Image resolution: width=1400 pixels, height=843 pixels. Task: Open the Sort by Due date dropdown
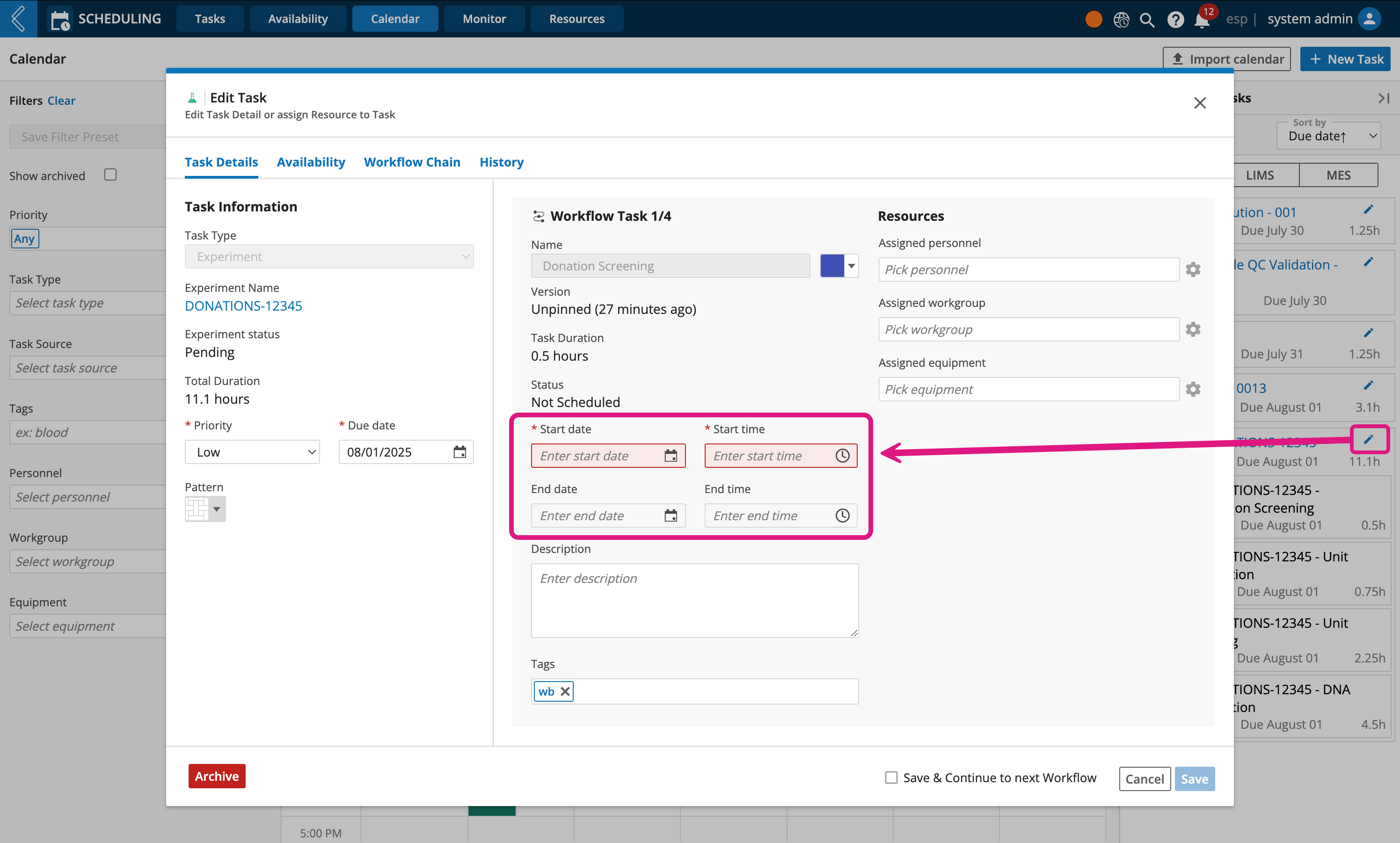1328,136
